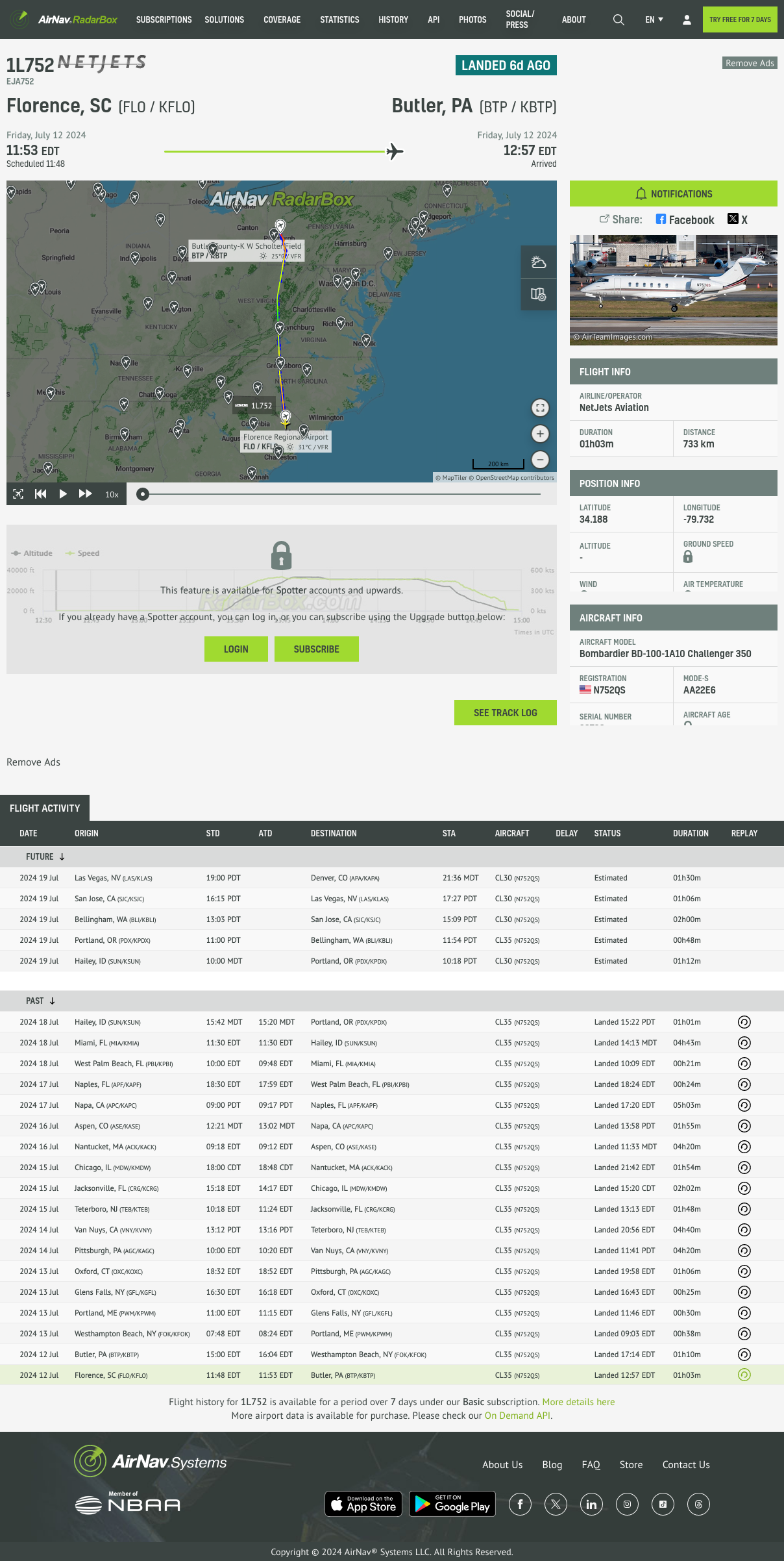This screenshot has width=784, height=1561.
Task: Toggle the Altitude graph legend
Action: (x=32, y=553)
